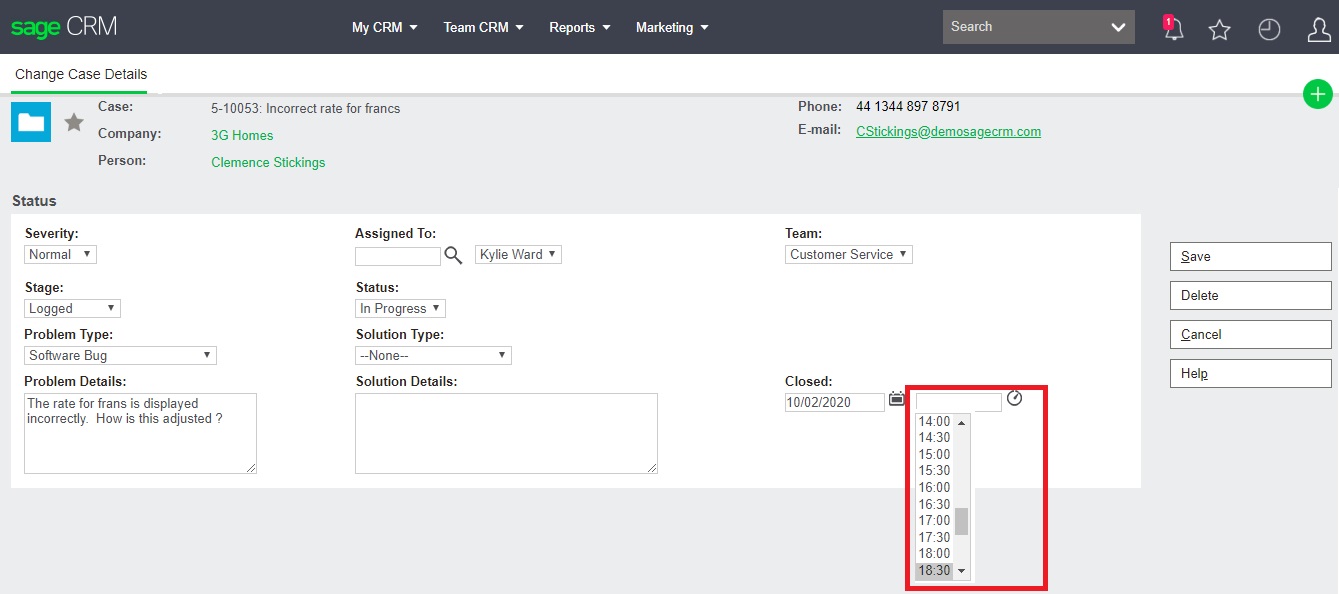Viewport: 1339px width, 594px height.
Task: Open the Status In Progress dropdown
Action: [400, 308]
